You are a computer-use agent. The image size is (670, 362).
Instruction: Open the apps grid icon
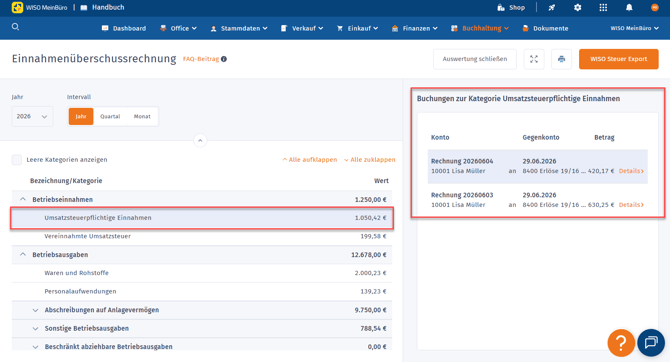(603, 8)
